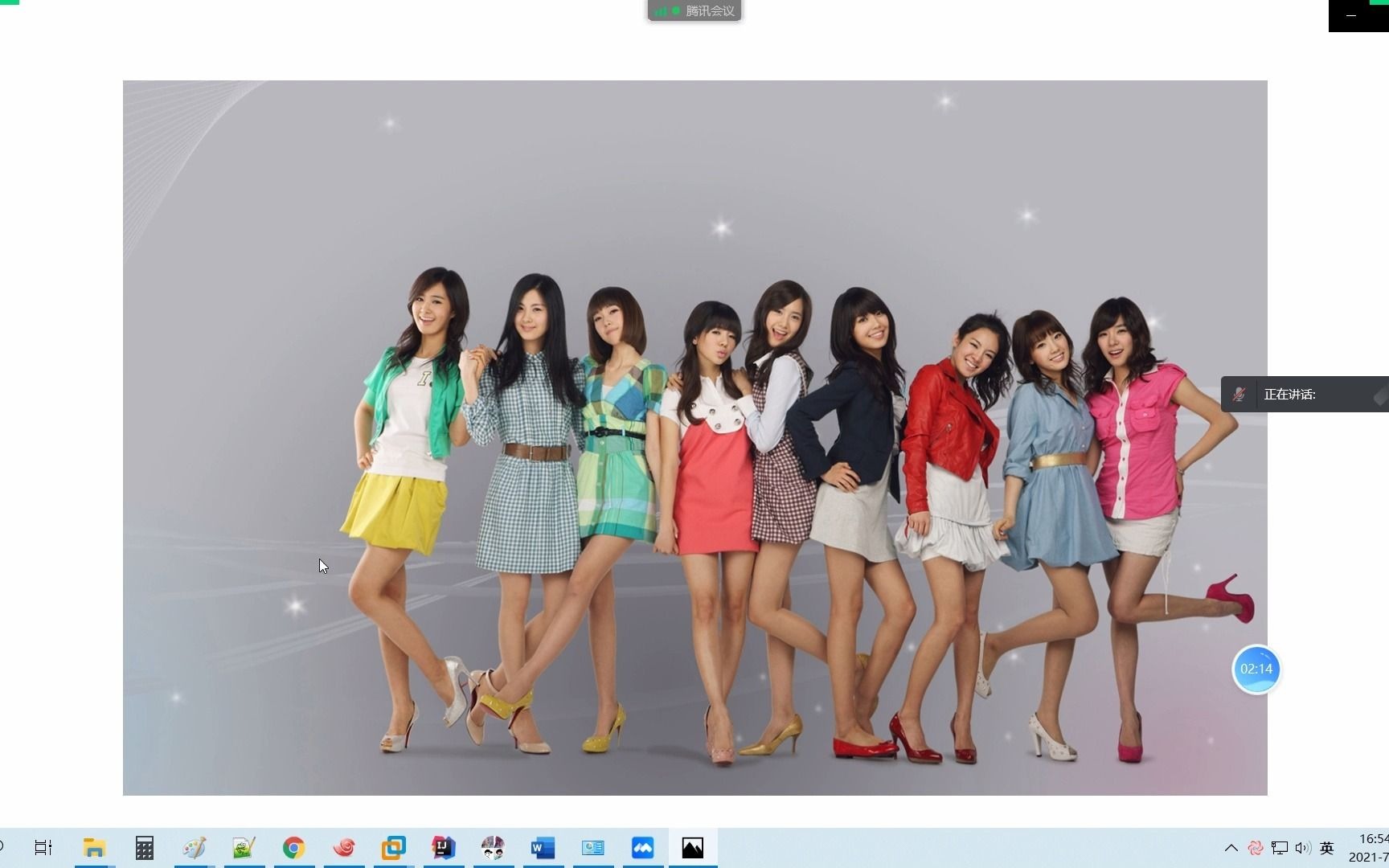Switch to Microsoft Word in the taskbar
This screenshot has height=868, width=1389.
(x=543, y=847)
